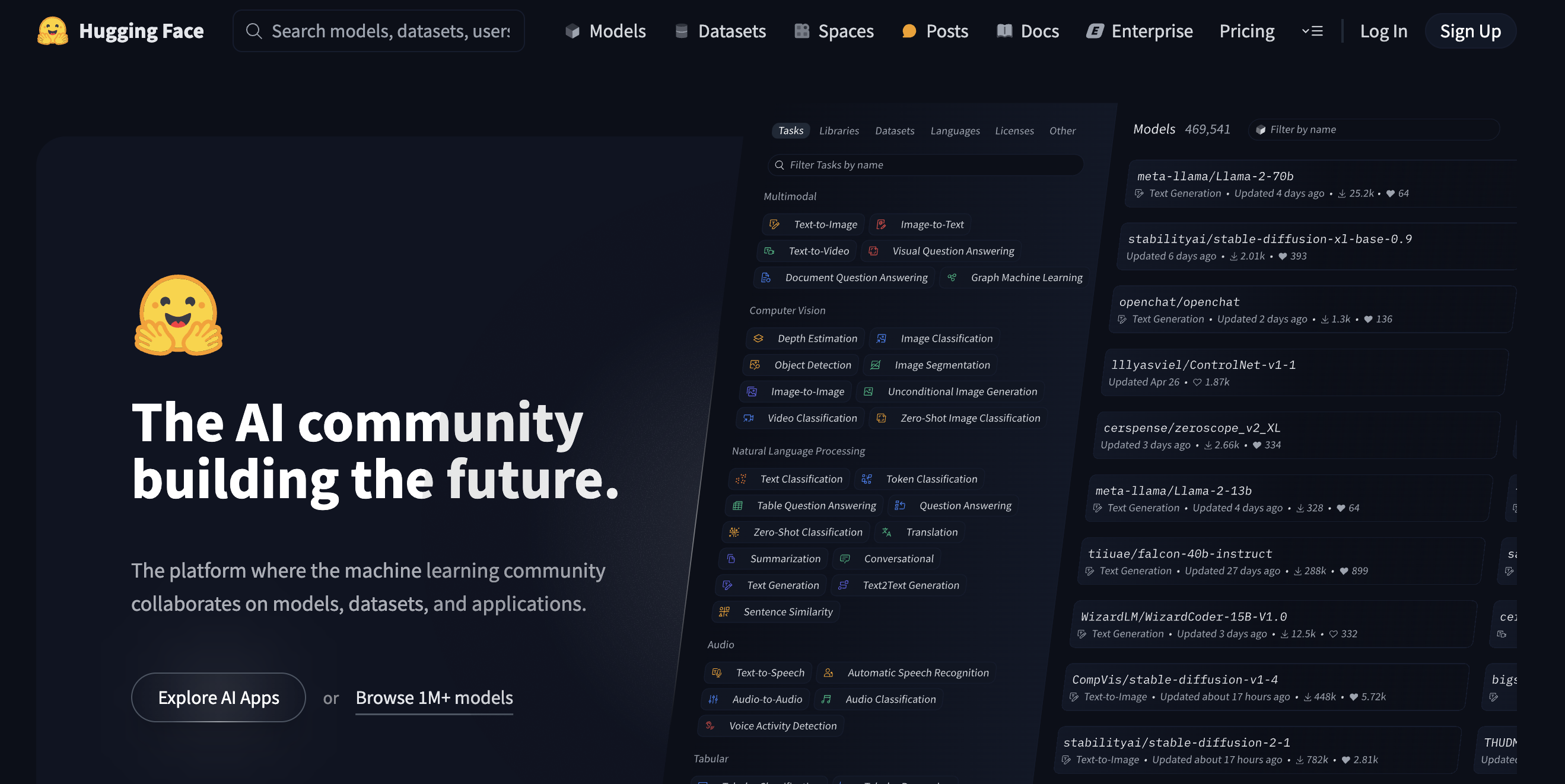Click the Spaces grid icon in navbar
Viewport: 1565px width, 784px height.
coord(801,31)
